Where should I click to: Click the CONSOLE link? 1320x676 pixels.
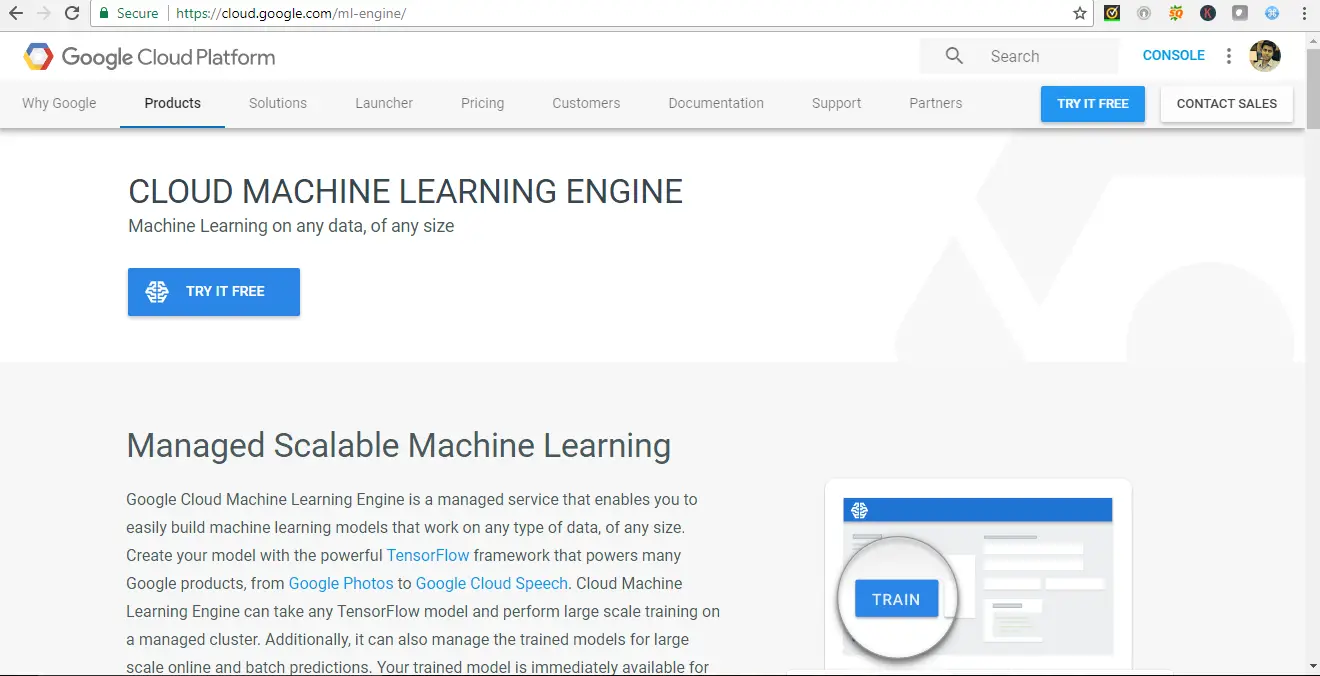click(1174, 55)
